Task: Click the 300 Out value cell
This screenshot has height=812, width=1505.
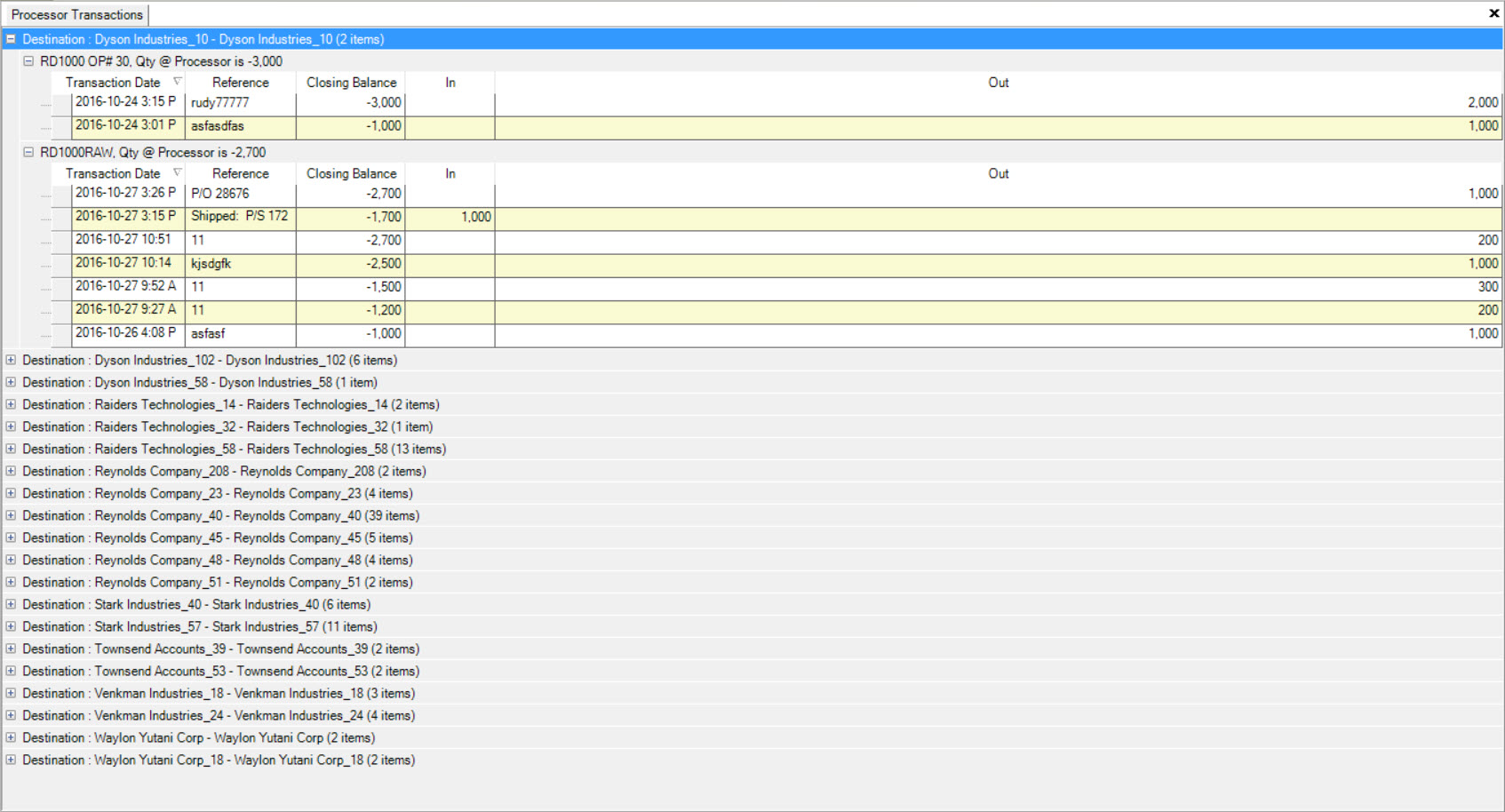Action: [999, 287]
